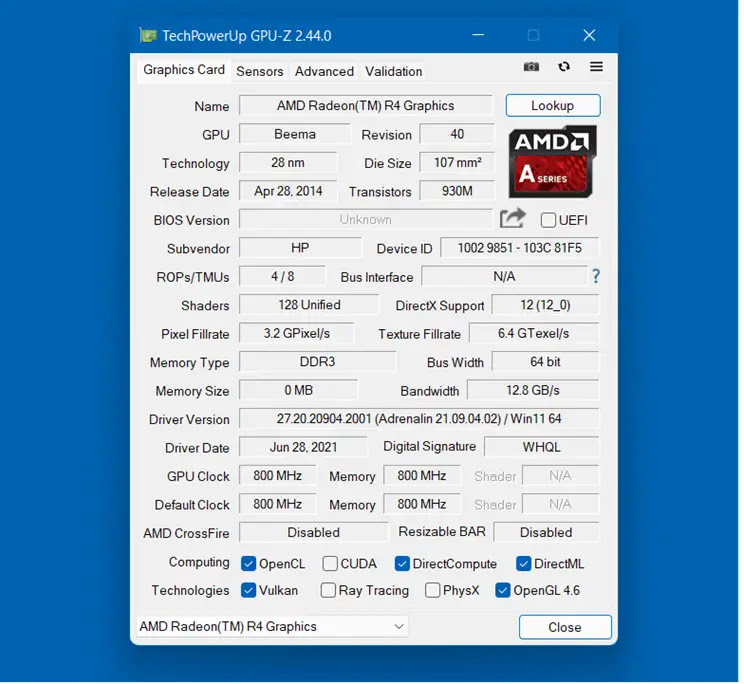
Task: Select the Graphics Card tab
Action: coord(184,70)
